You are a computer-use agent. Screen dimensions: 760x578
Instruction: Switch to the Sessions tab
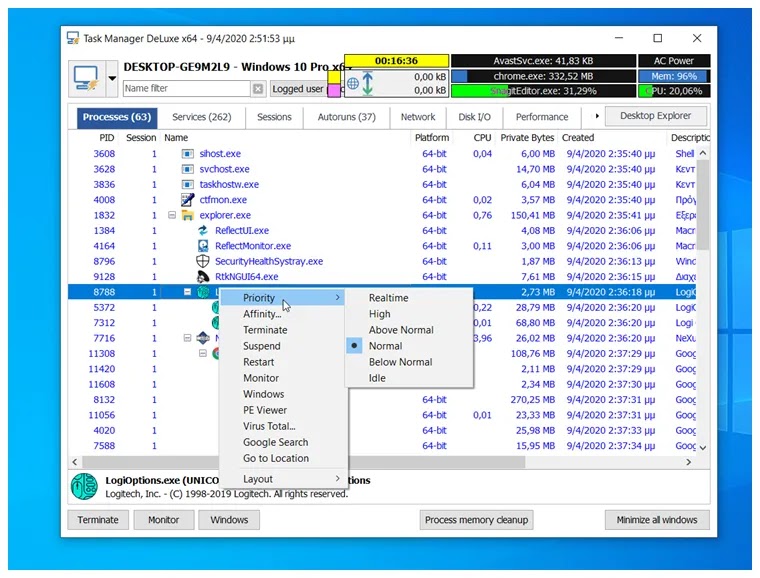tap(274, 117)
